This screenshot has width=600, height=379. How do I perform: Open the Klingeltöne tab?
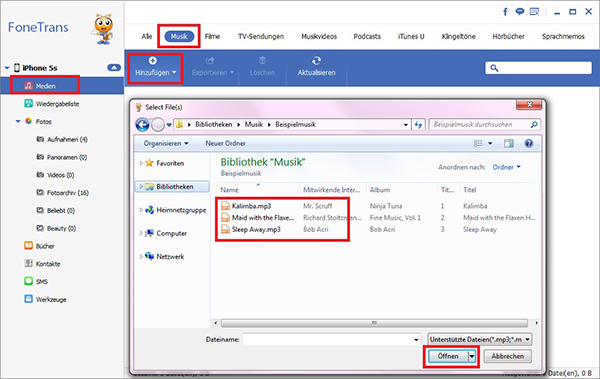point(458,36)
